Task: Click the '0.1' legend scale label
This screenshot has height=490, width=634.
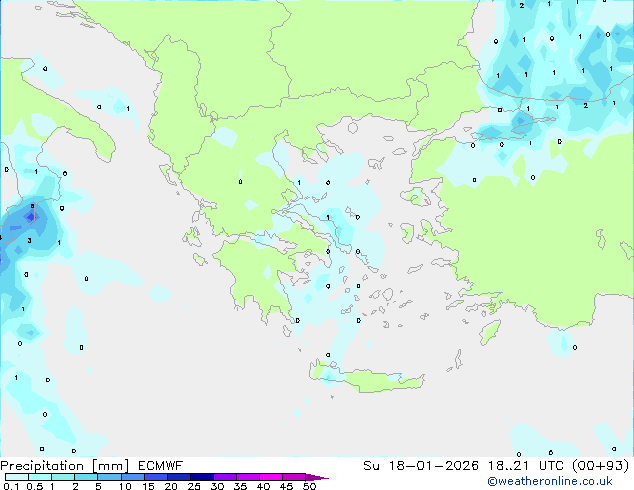Action: 11,486
